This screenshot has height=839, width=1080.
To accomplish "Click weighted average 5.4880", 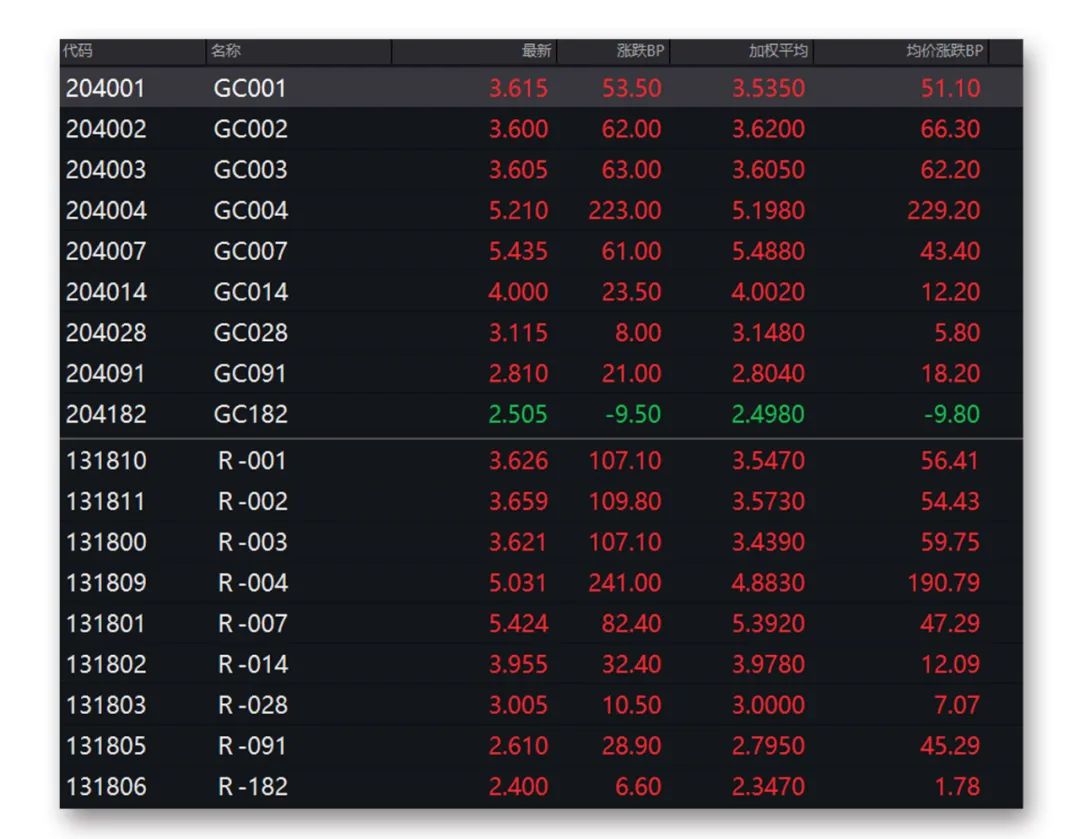I will (x=768, y=251).
